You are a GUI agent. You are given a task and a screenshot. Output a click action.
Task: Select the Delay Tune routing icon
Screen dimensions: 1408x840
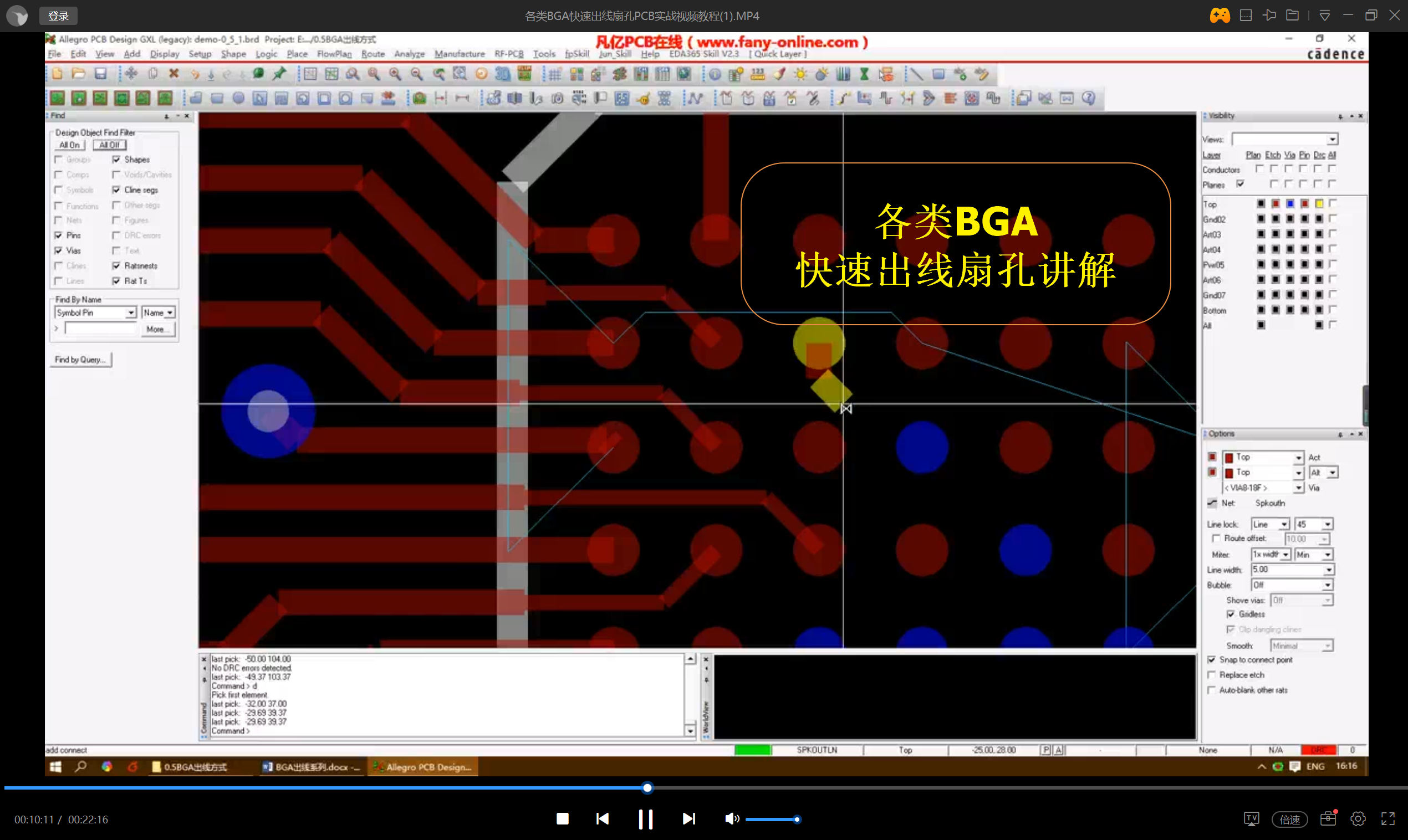[x=886, y=98]
